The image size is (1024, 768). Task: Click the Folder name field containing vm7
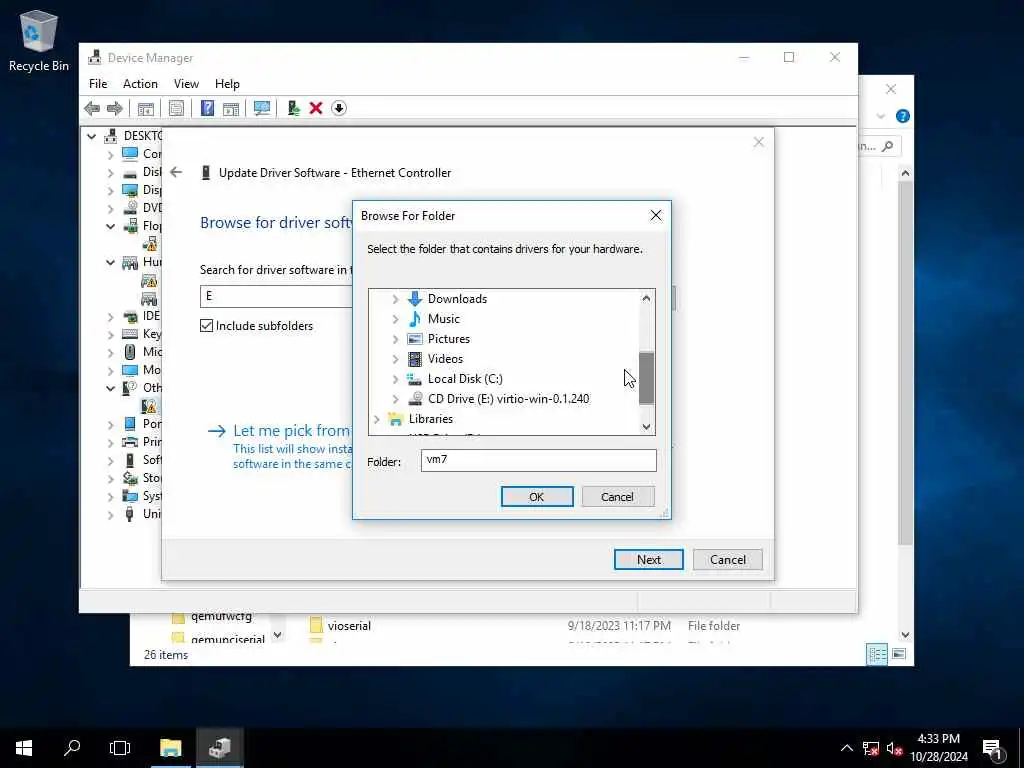click(538, 460)
